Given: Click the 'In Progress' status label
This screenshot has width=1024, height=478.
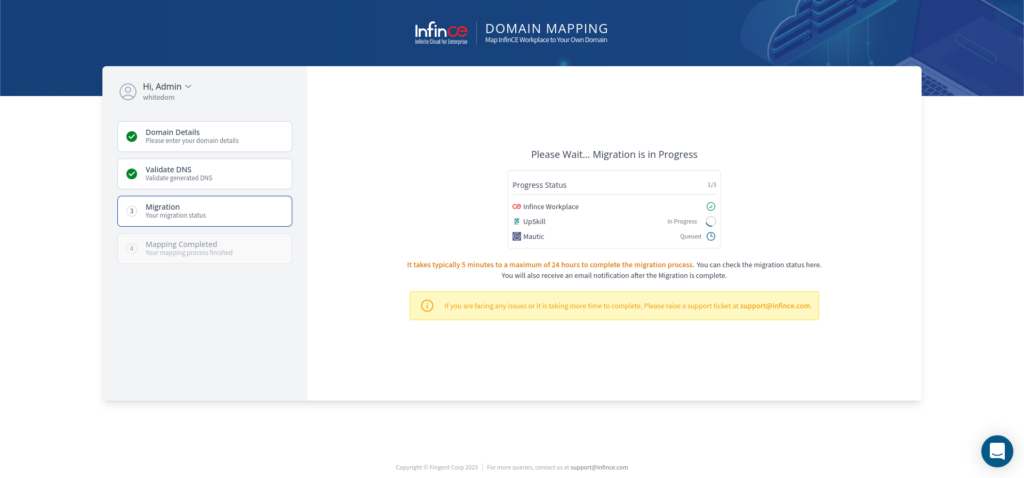Looking at the screenshot, I should pos(682,221).
